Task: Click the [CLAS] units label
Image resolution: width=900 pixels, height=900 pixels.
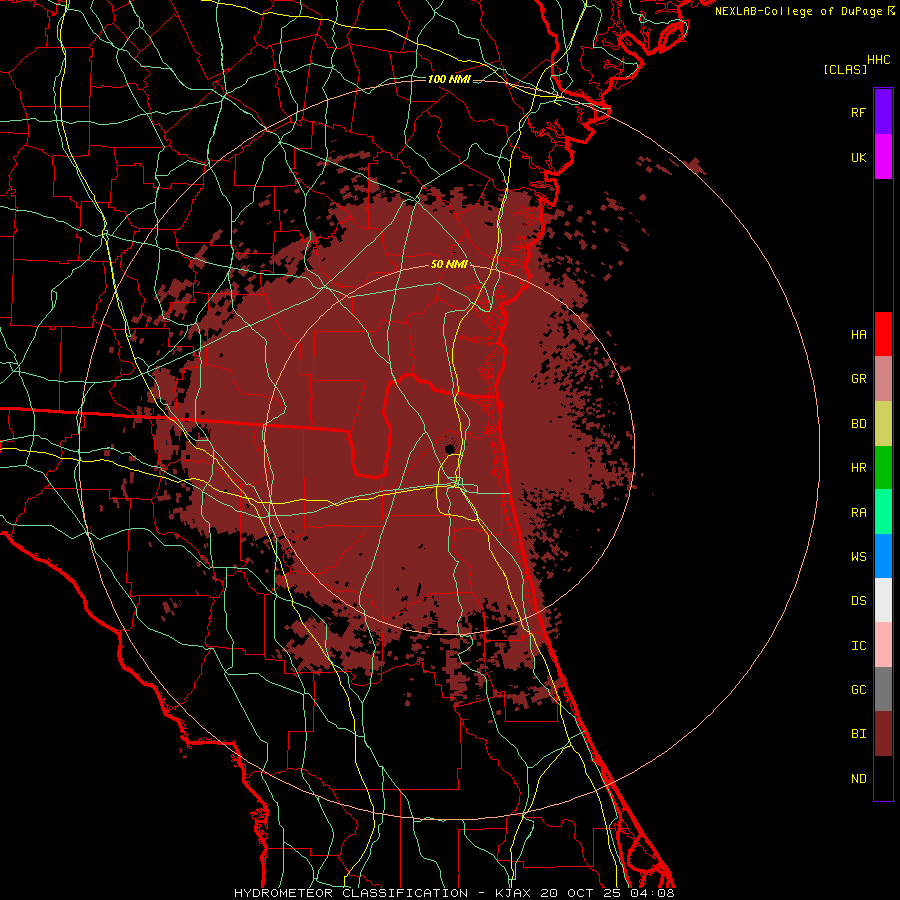Action: 845,70
